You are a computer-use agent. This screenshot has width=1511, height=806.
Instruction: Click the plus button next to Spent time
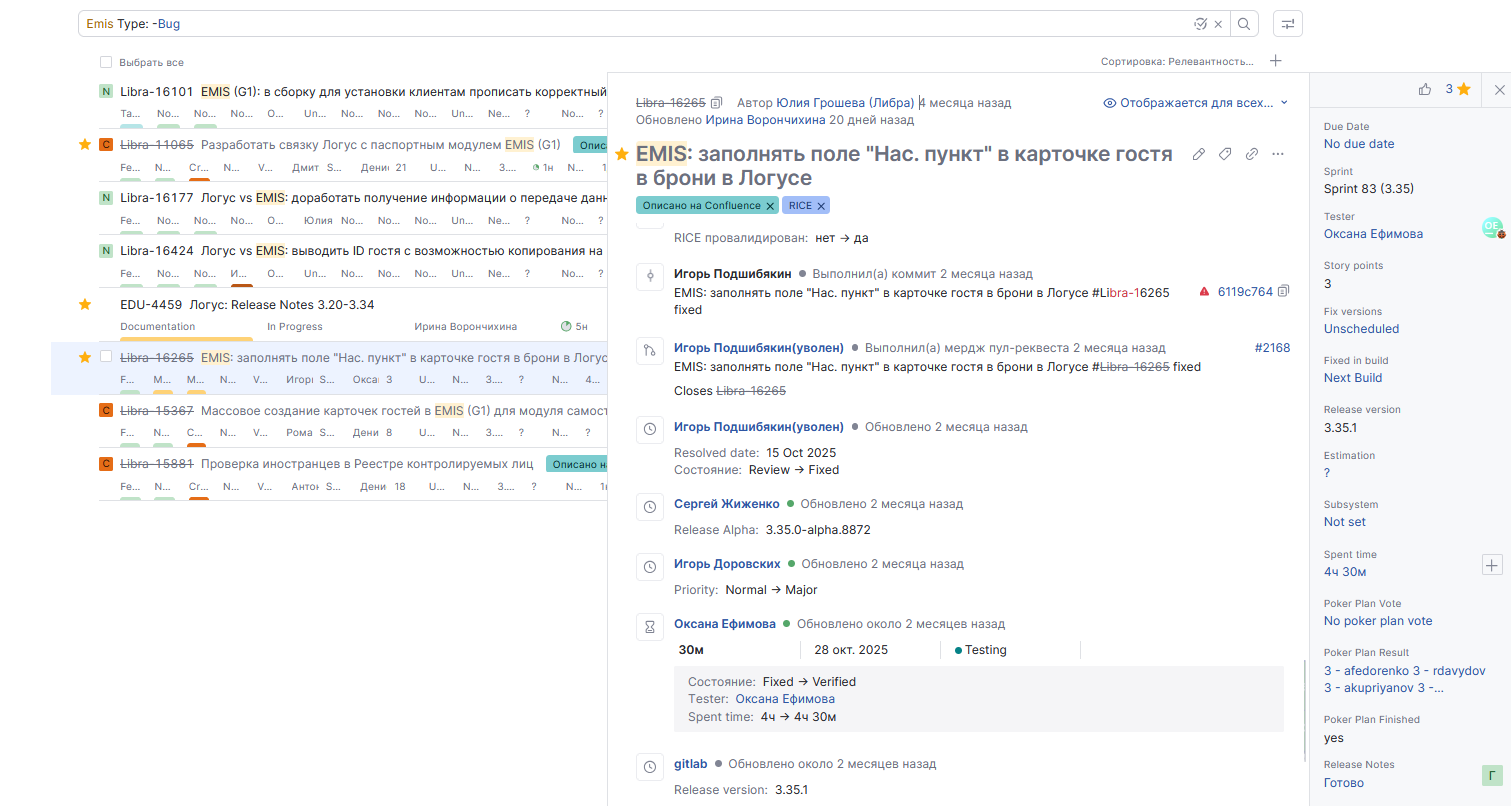click(x=1491, y=565)
